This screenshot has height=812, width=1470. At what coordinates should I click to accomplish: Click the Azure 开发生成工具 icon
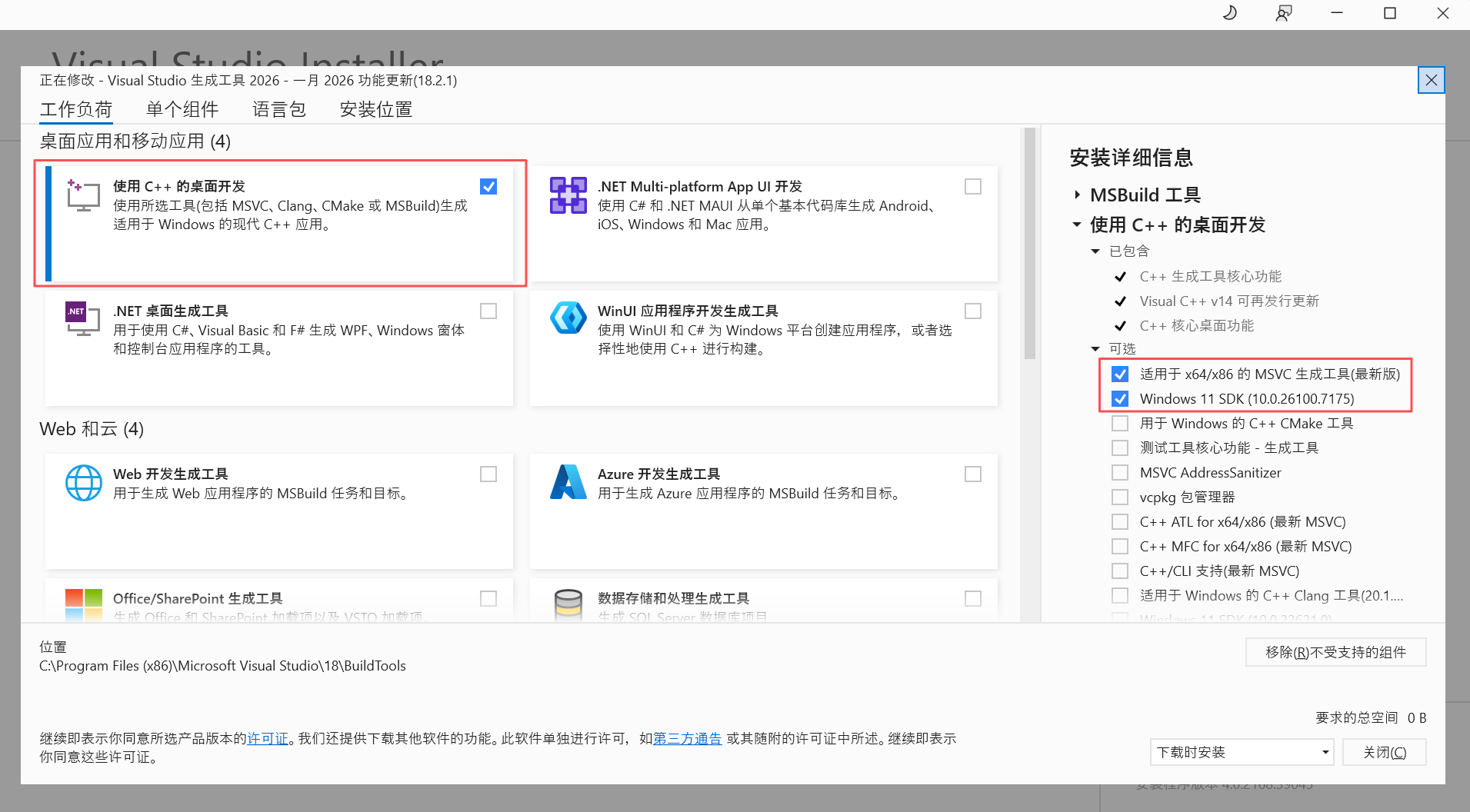[568, 483]
